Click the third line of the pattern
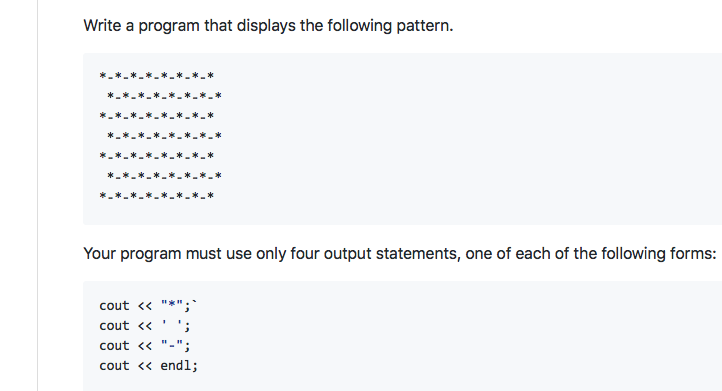This screenshot has width=722, height=391. [x=157, y=116]
